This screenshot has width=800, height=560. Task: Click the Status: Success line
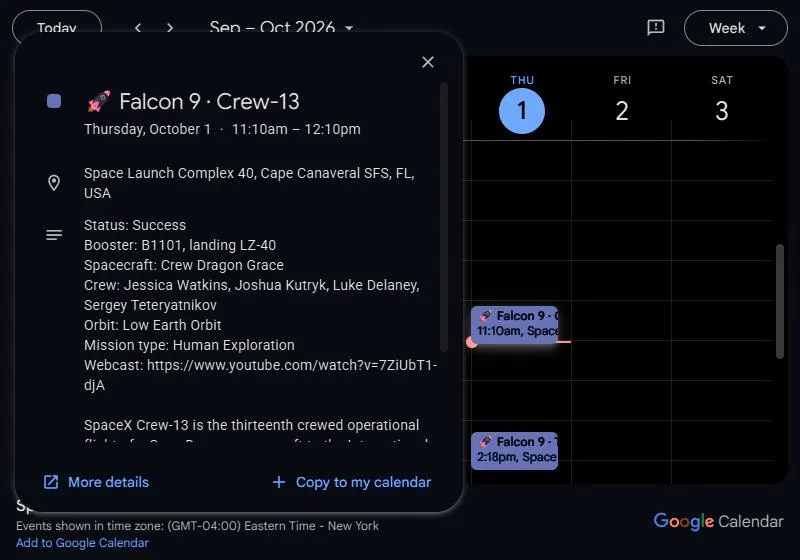click(x=135, y=225)
